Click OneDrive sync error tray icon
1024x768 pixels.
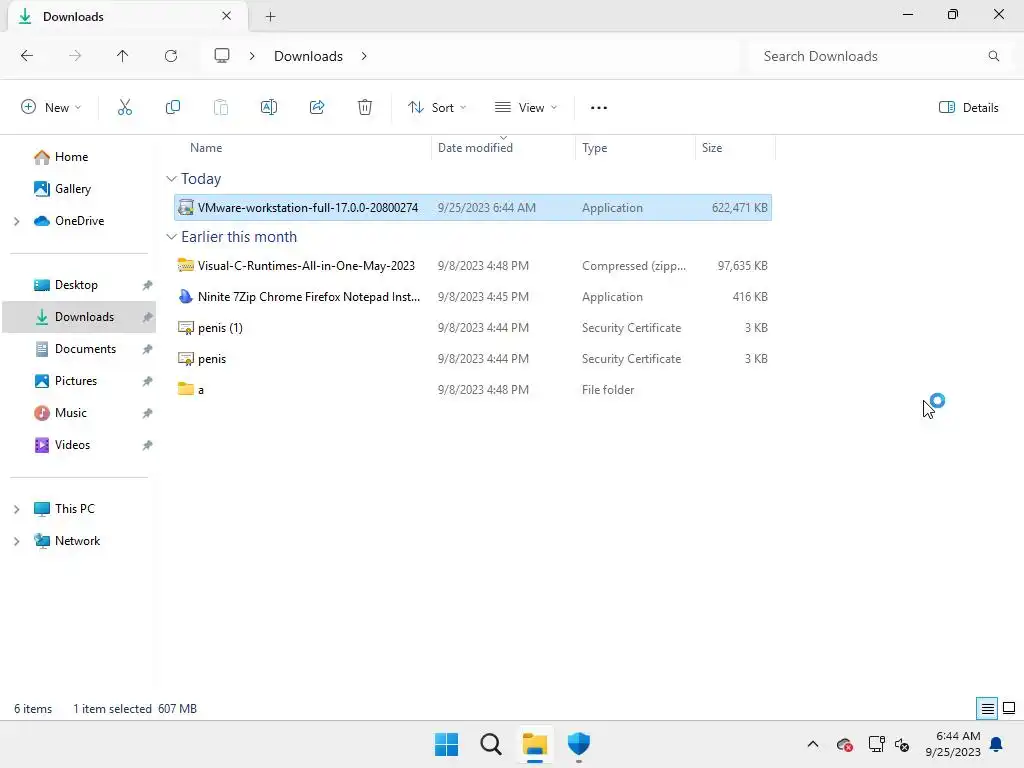coord(844,744)
